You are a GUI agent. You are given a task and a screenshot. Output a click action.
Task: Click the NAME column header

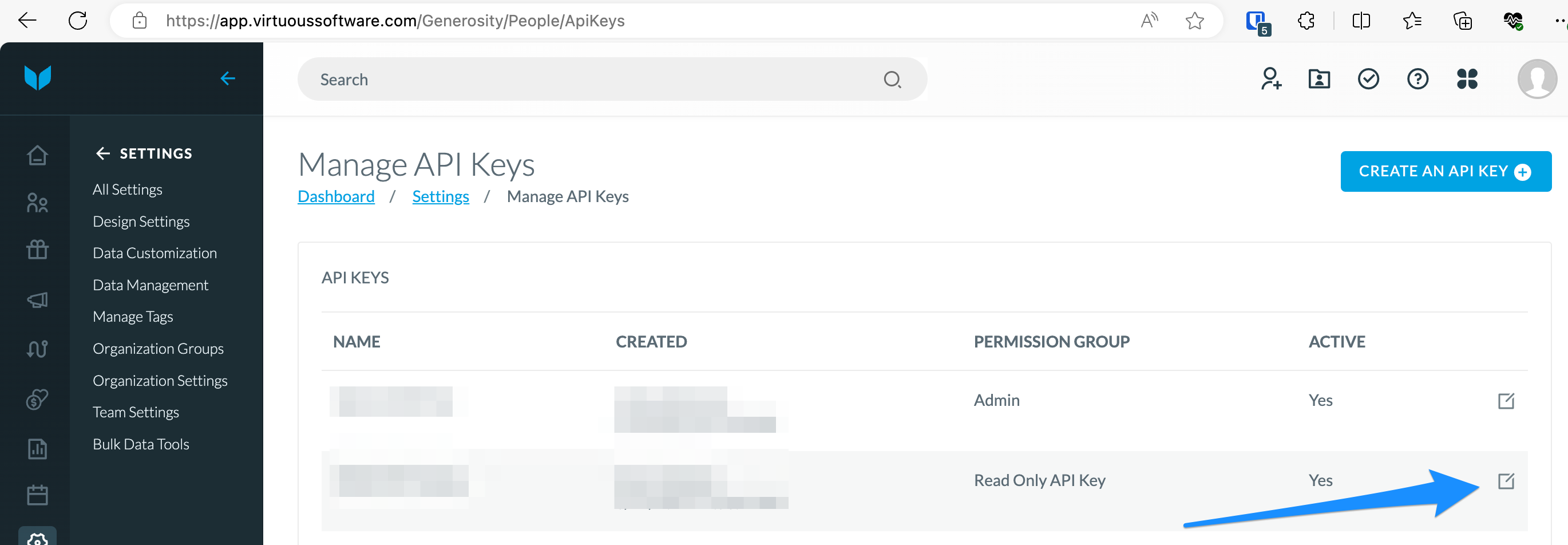tap(357, 342)
